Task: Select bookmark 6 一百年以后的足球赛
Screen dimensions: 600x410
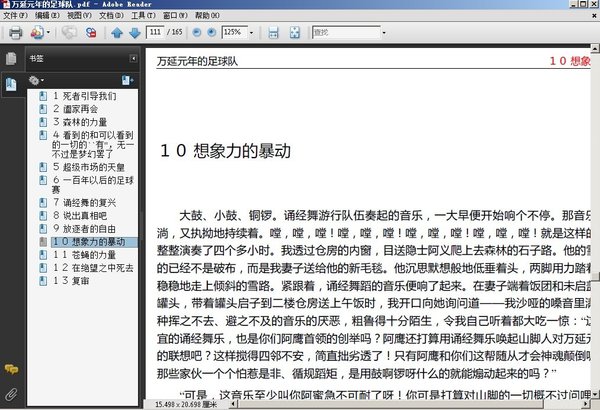Action: click(x=93, y=185)
